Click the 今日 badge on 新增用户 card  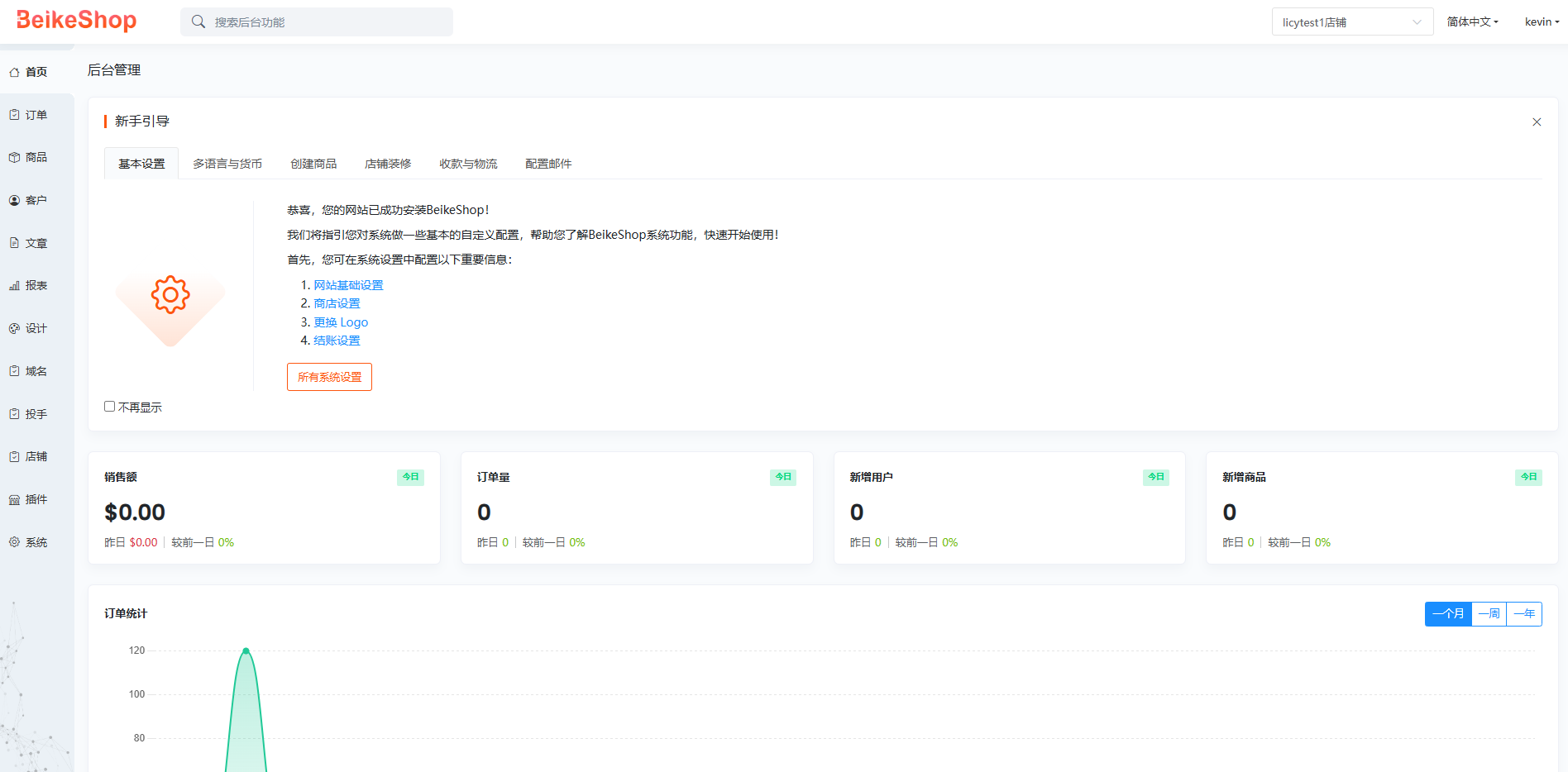point(1156,477)
